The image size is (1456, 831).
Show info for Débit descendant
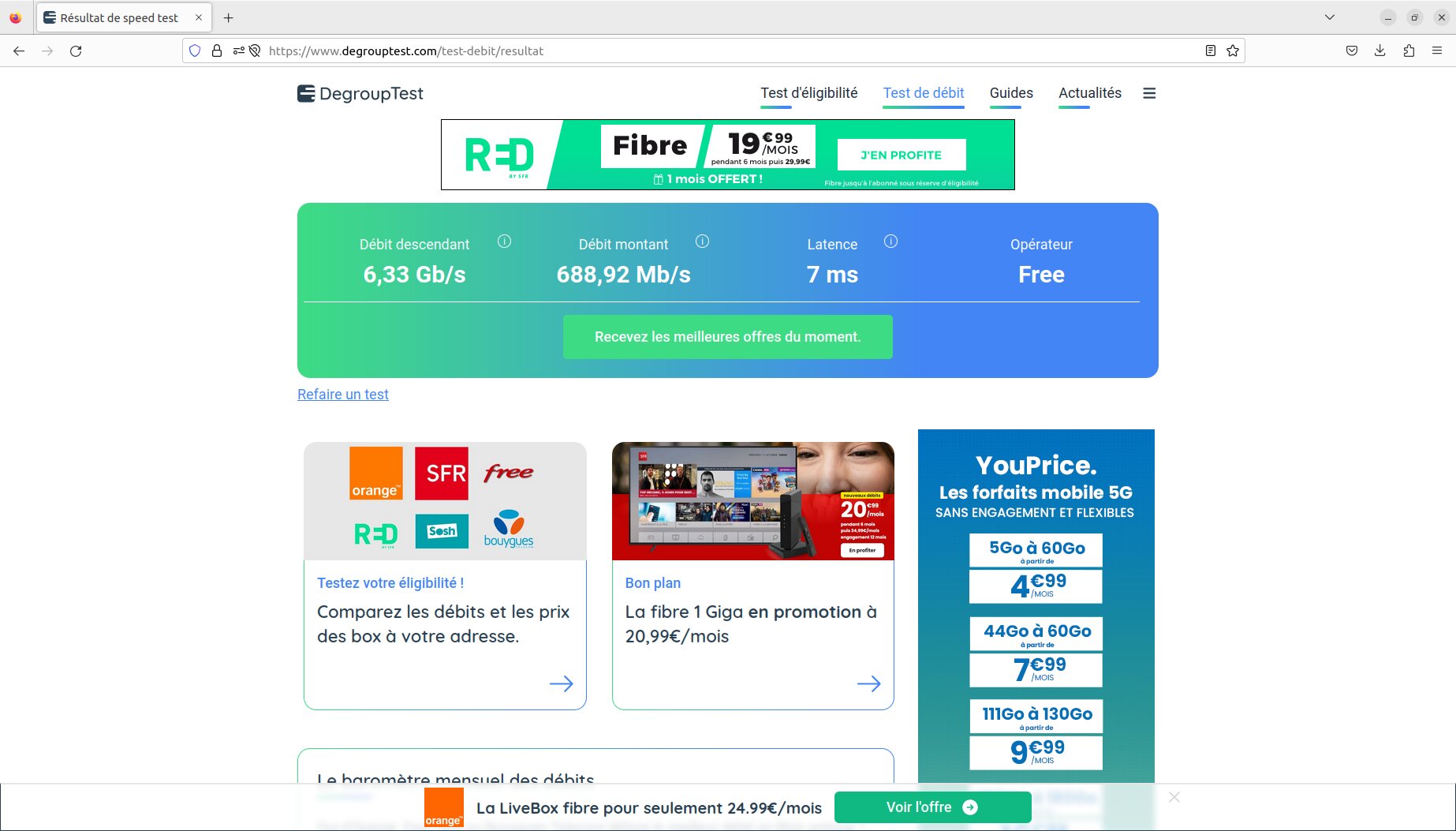point(505,241)
